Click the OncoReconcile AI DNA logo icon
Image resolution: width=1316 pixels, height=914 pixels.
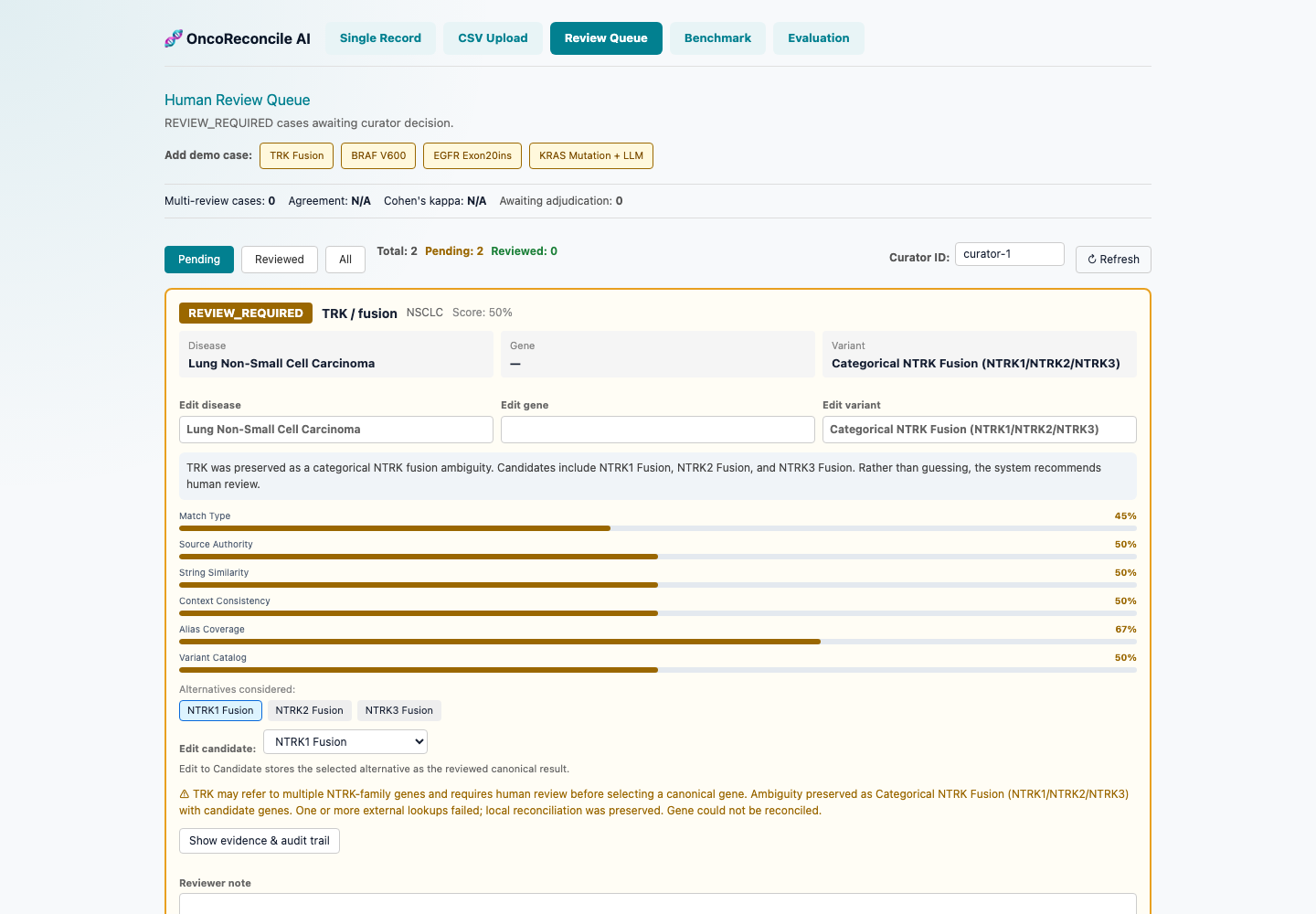click(x=174, y=38)
